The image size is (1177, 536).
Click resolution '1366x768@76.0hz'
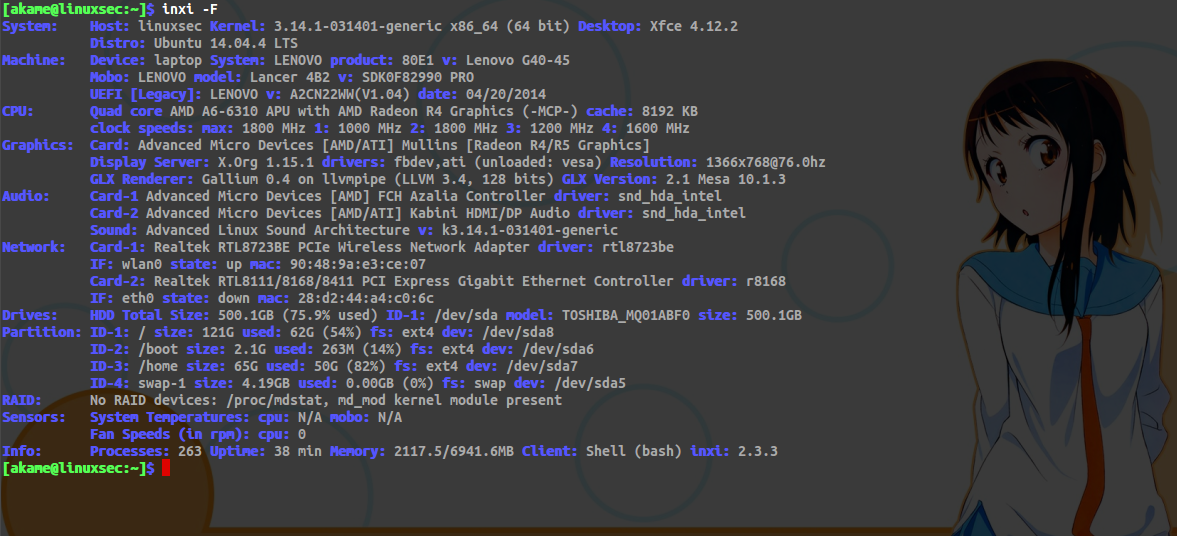click(x=767, y=162)
